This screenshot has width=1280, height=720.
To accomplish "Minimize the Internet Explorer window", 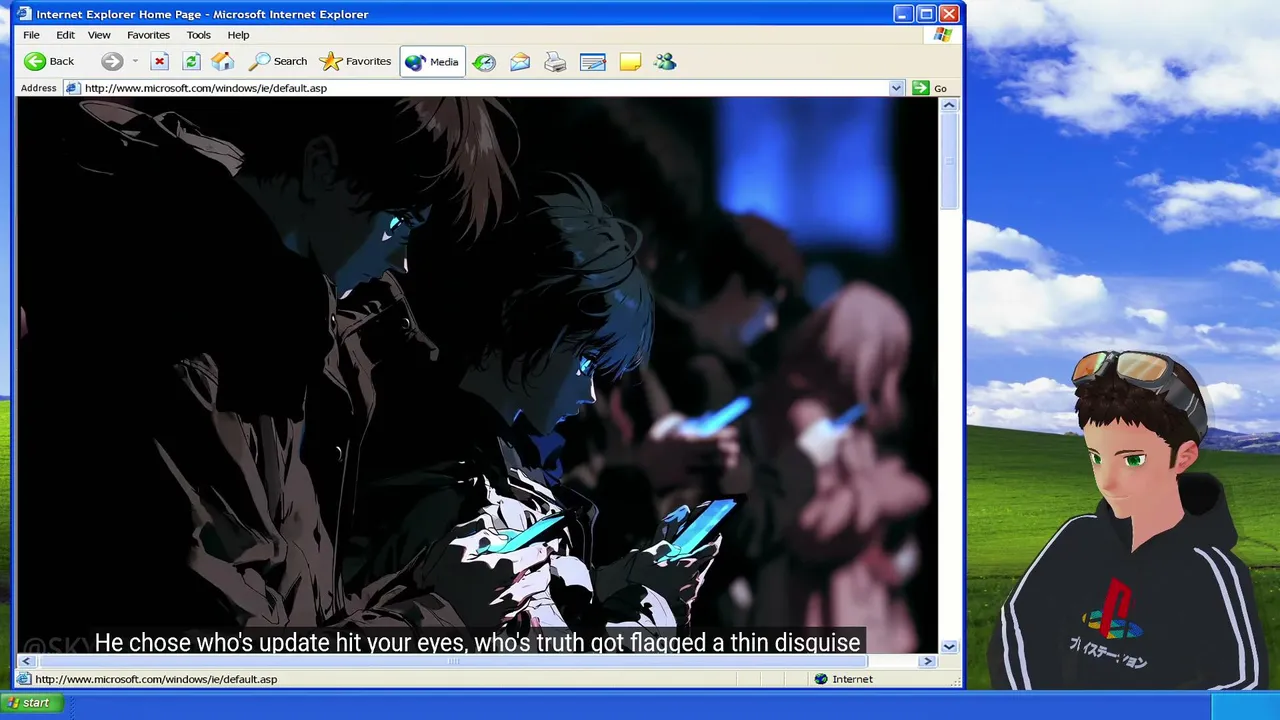I will click(903, 14).
